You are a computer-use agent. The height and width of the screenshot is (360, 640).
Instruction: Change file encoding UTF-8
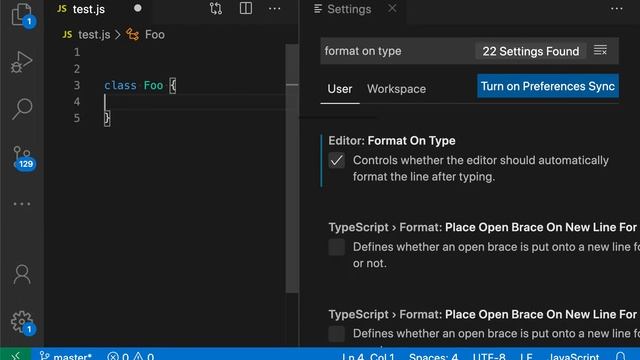click(489, 356)
